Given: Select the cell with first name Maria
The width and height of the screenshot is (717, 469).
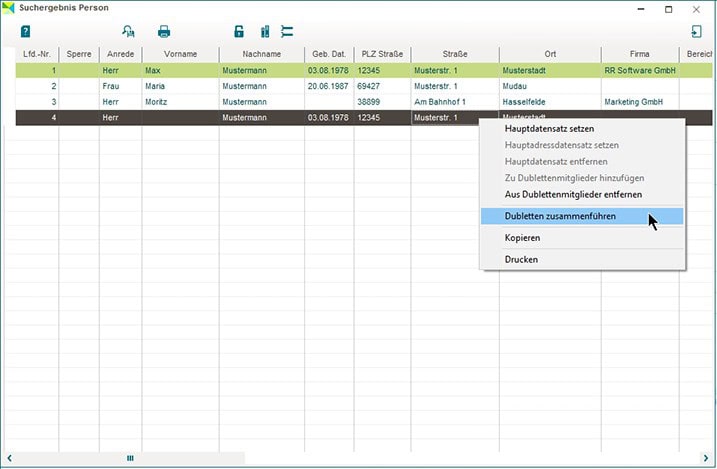Looking at the screenshot, I should click(x=180, y=86).
